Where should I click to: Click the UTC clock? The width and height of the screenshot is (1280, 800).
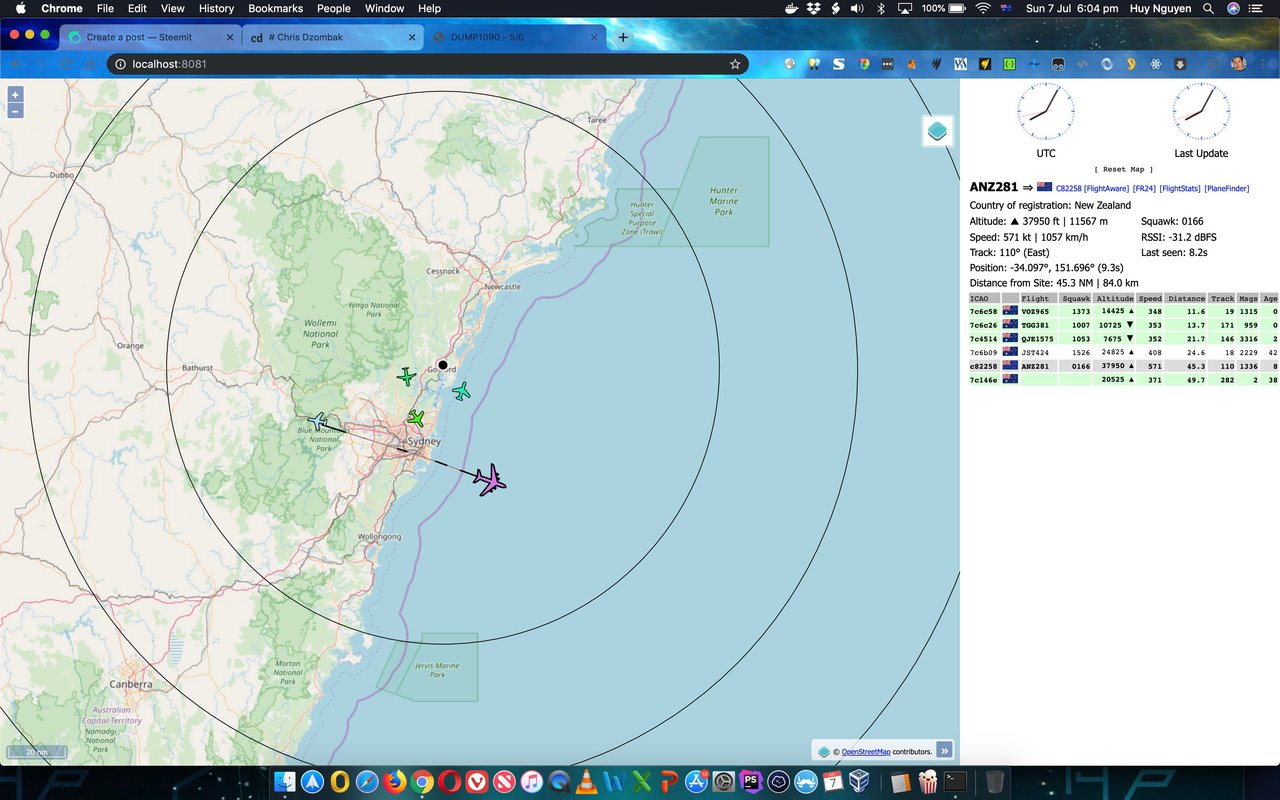1046,111
